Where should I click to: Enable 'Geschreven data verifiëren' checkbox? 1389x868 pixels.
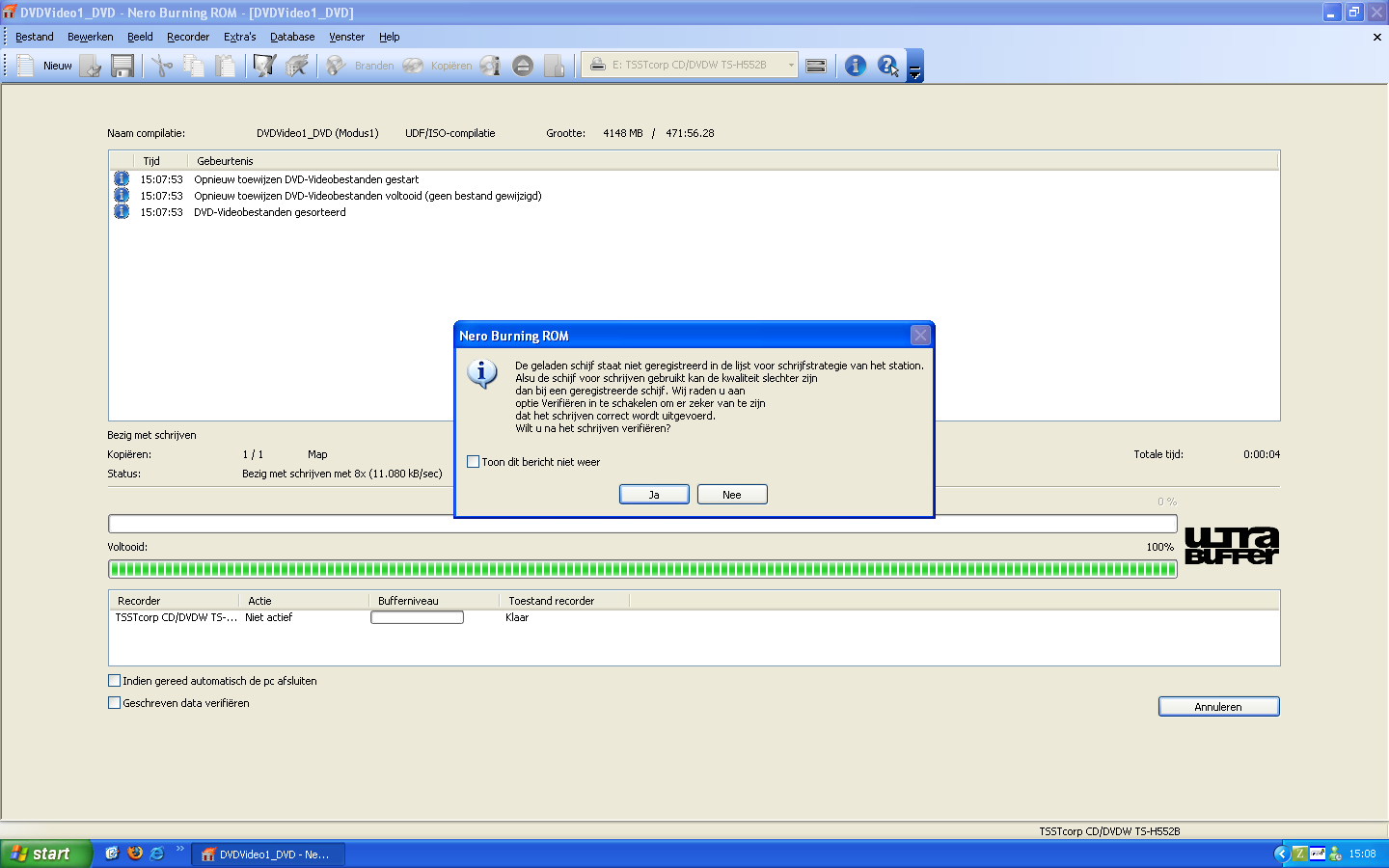tap(115, 703)
